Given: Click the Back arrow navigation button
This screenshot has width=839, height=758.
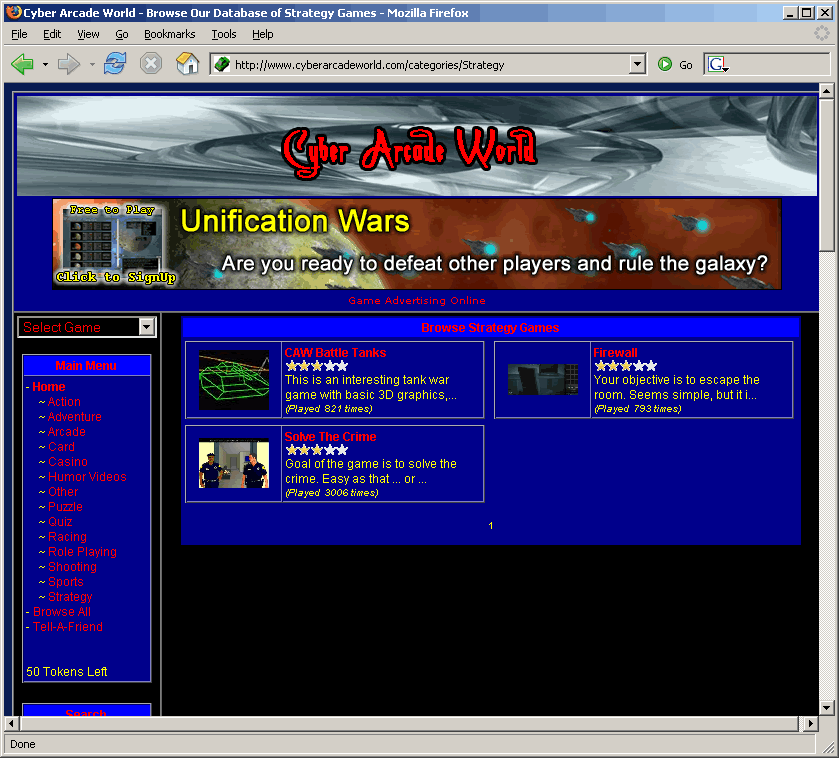Looking at the screenshot, I should coord(22,64).
